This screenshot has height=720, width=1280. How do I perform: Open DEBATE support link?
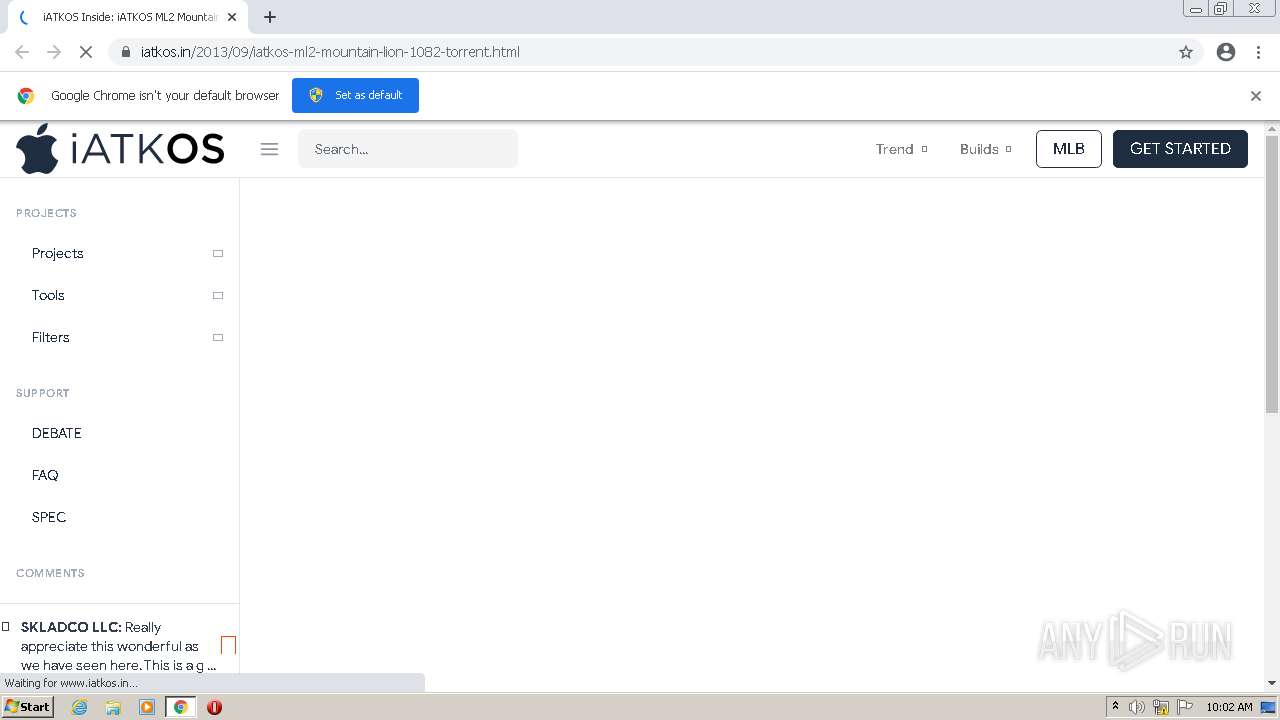coord(57,433)
